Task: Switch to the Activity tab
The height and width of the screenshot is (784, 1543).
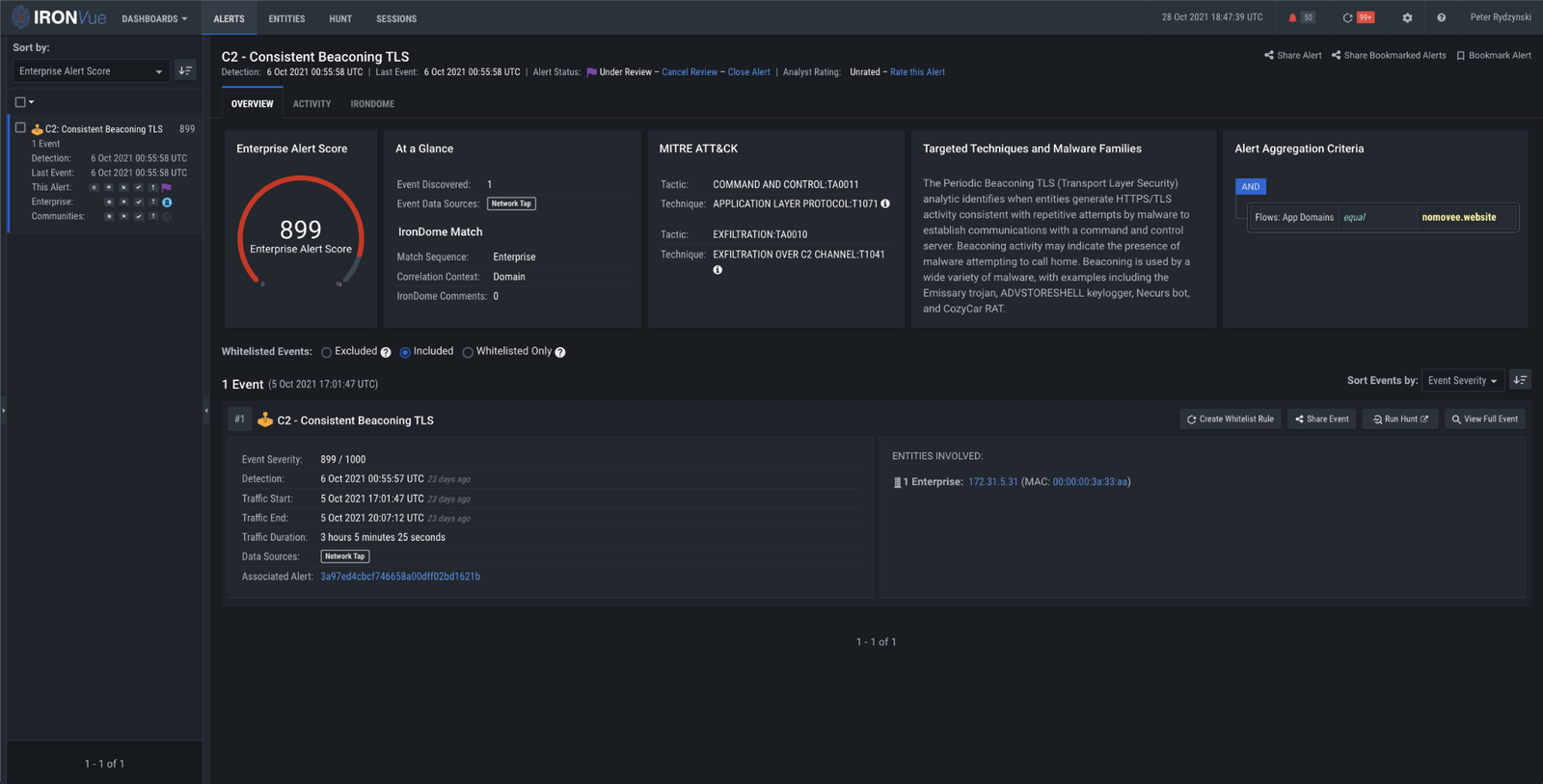Action: click(x=311, y=103)
